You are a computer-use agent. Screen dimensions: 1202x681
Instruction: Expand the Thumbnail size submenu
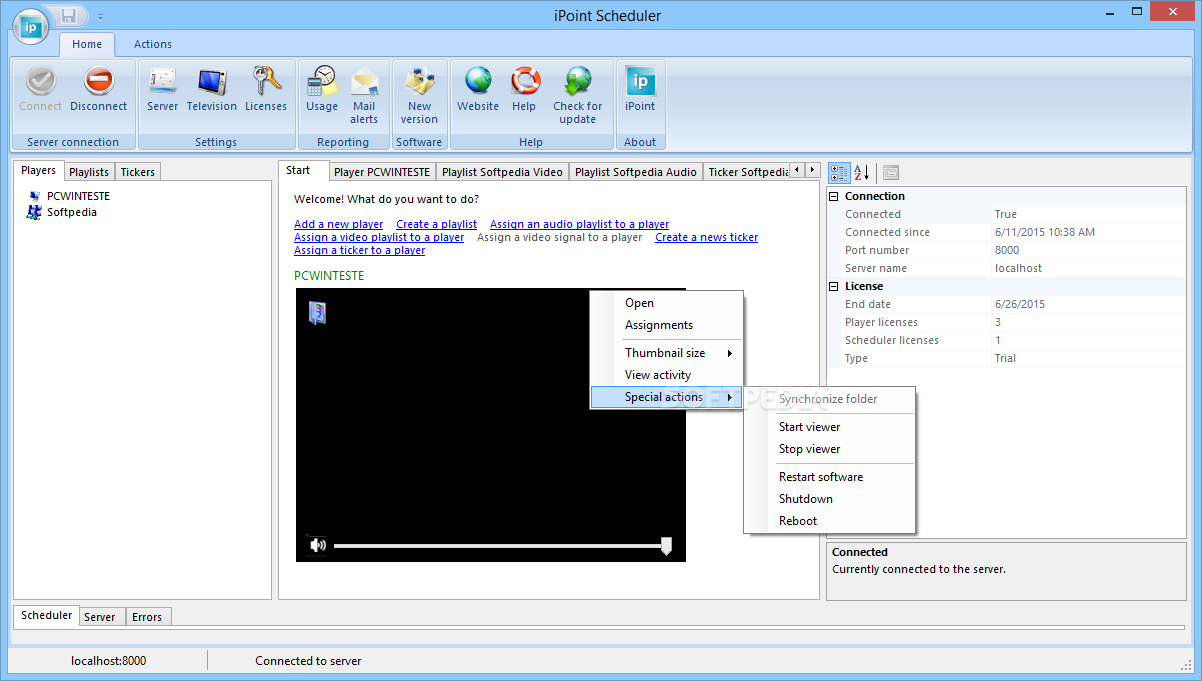[x=667, y=353]
